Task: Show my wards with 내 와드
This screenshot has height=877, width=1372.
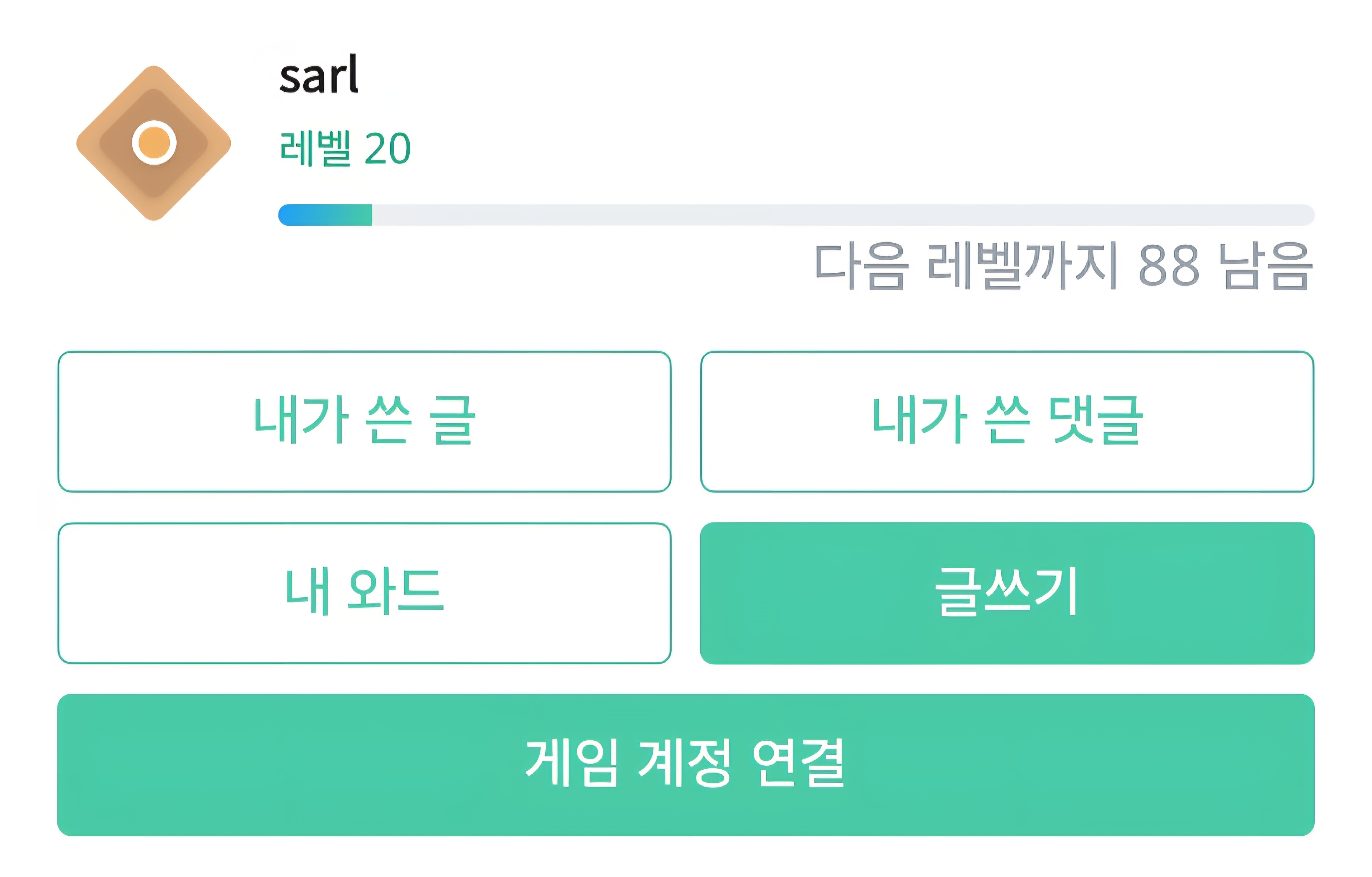Action: (x=364, y=593)
